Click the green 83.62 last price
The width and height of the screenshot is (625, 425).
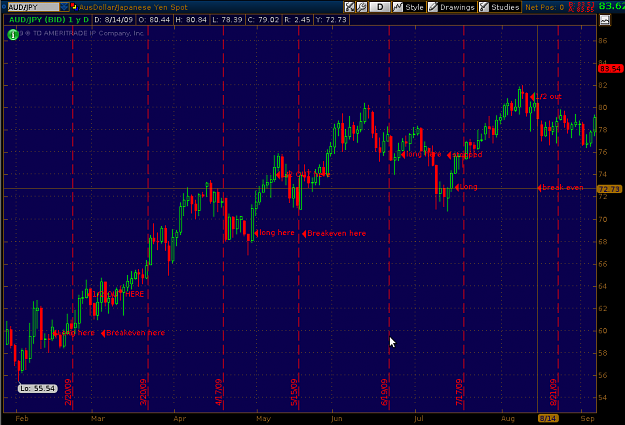[x=611, y=6]
